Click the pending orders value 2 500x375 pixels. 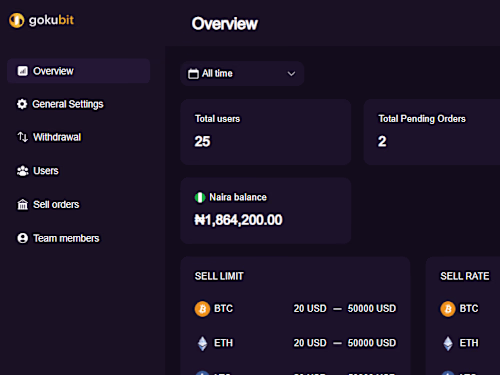click(x=382, y=141)
